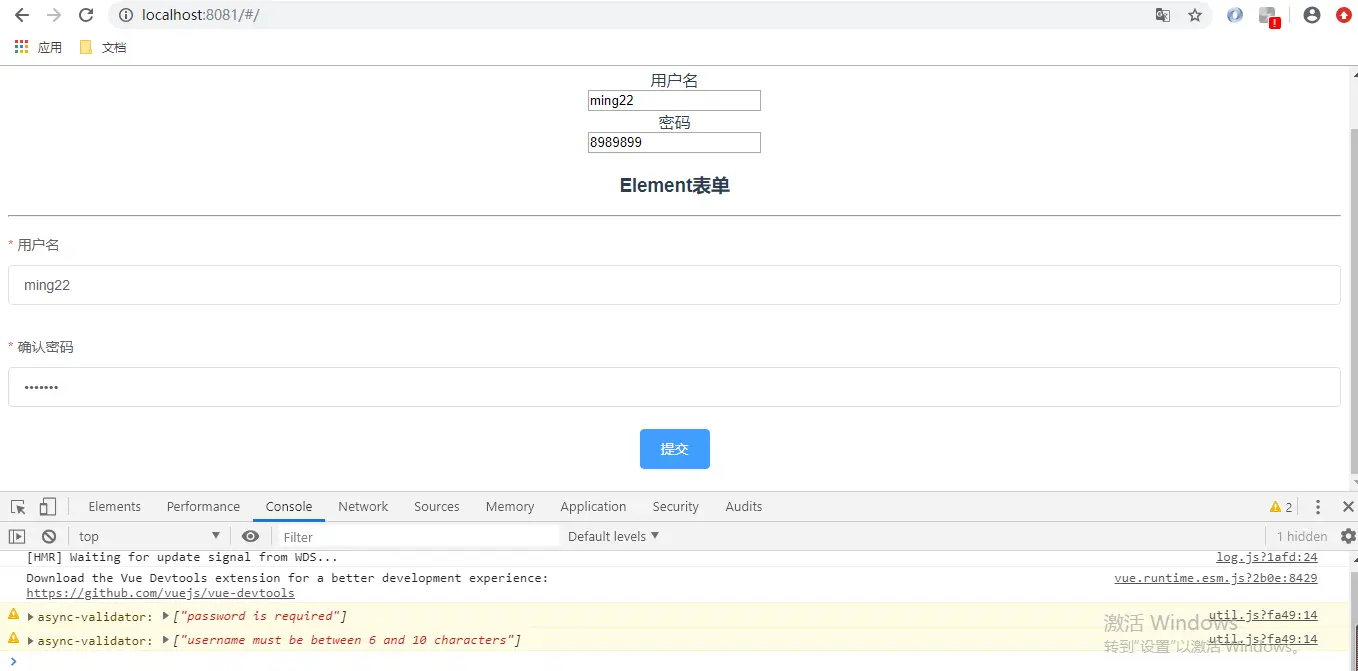Click the 1 hidden messages label
The width and height of the screenshot is (1358, 671).
[1302, 536]
